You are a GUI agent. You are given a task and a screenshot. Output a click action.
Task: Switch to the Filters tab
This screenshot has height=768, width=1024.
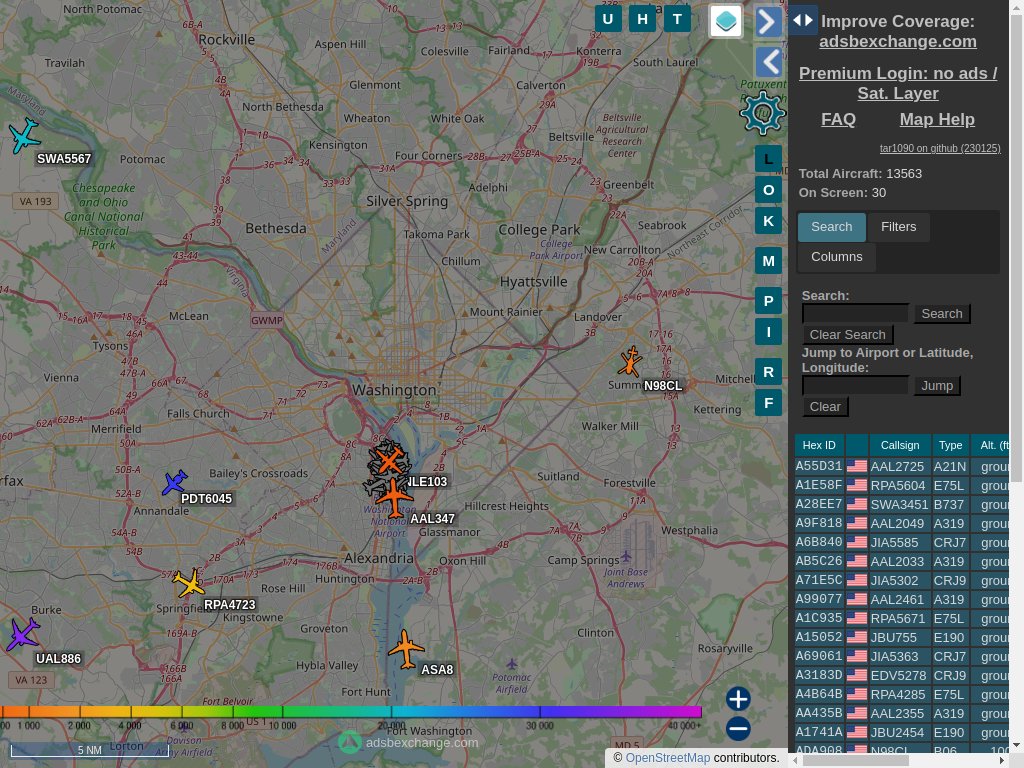[899, 227]
